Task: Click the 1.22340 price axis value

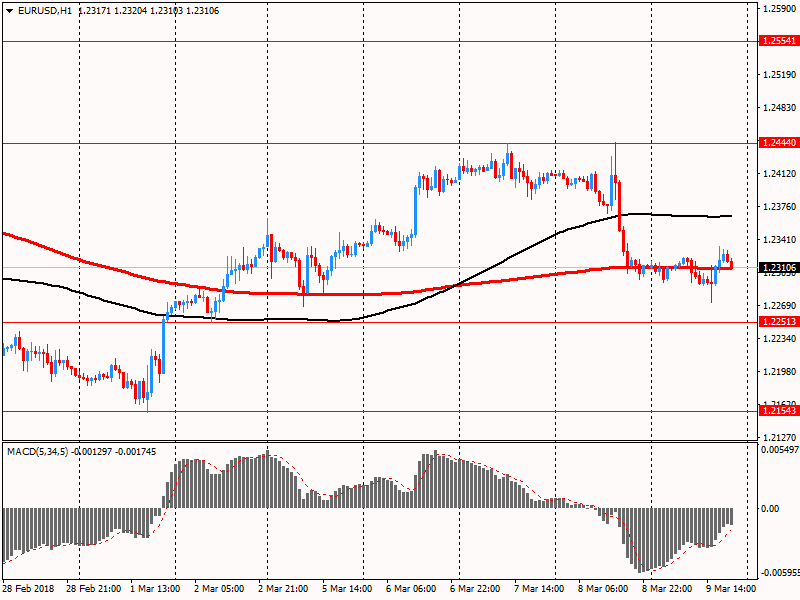Action: [x=780, y=339]
